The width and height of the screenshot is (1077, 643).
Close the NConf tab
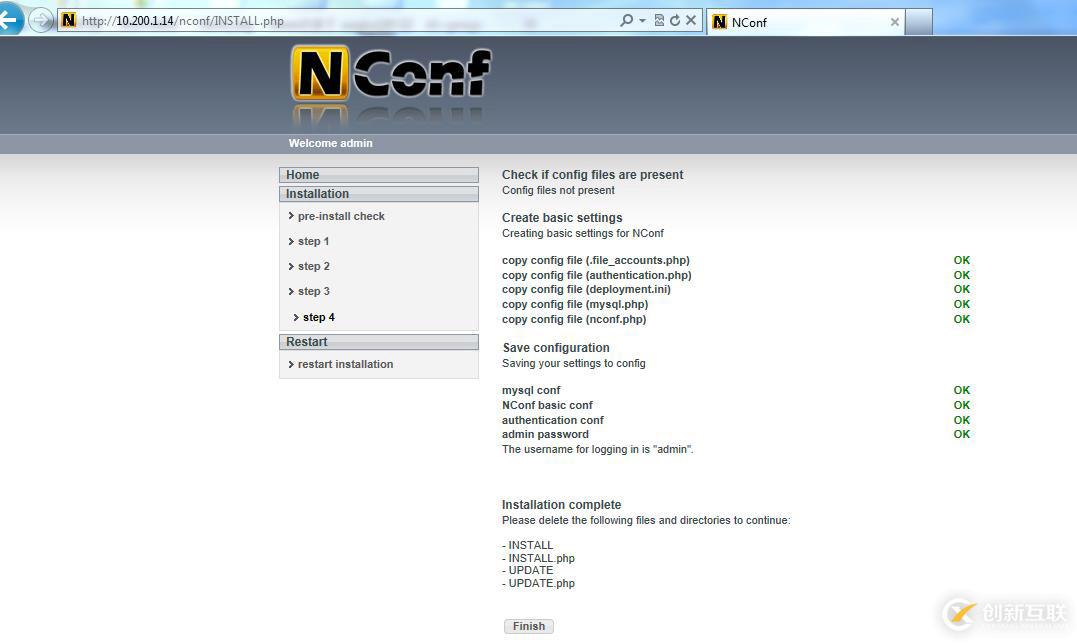click(x=894, y=22)
